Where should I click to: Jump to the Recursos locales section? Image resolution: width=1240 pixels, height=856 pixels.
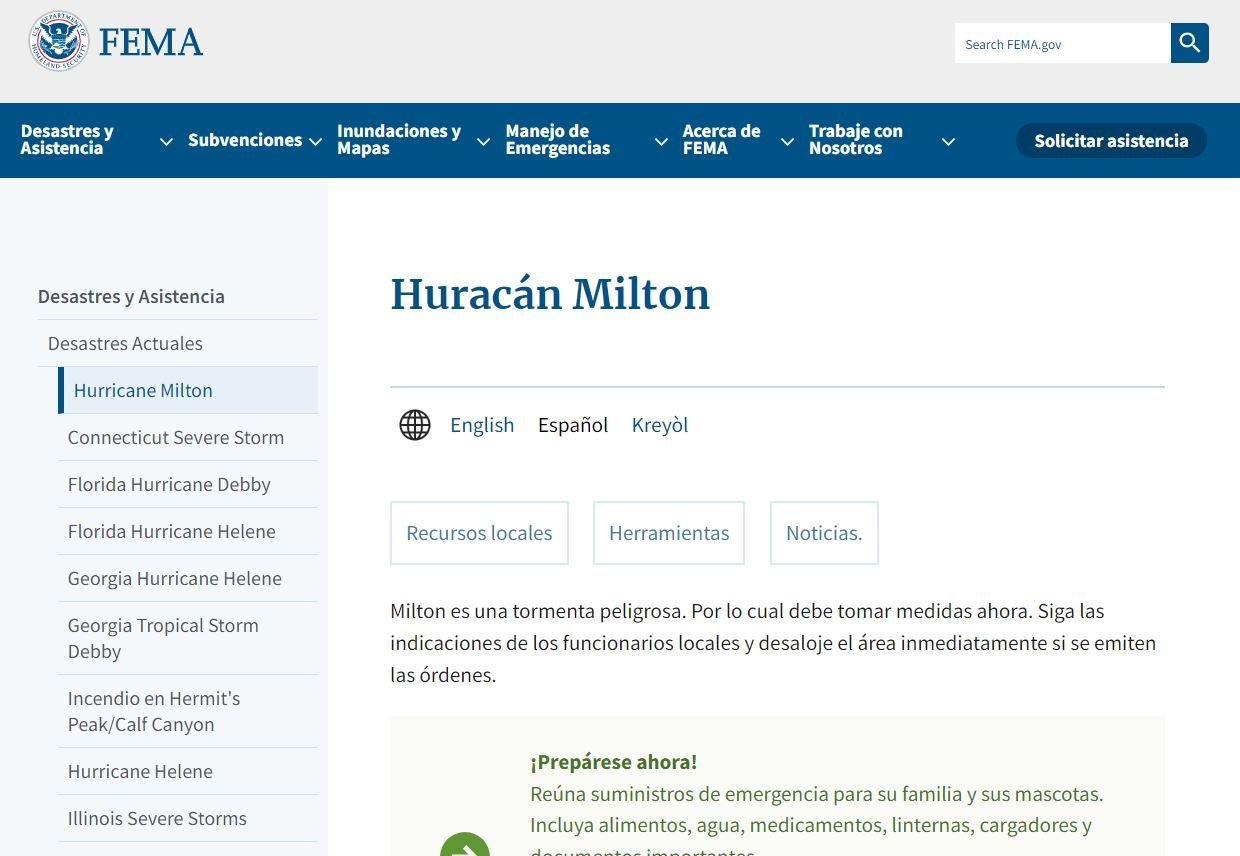[479, 533]
